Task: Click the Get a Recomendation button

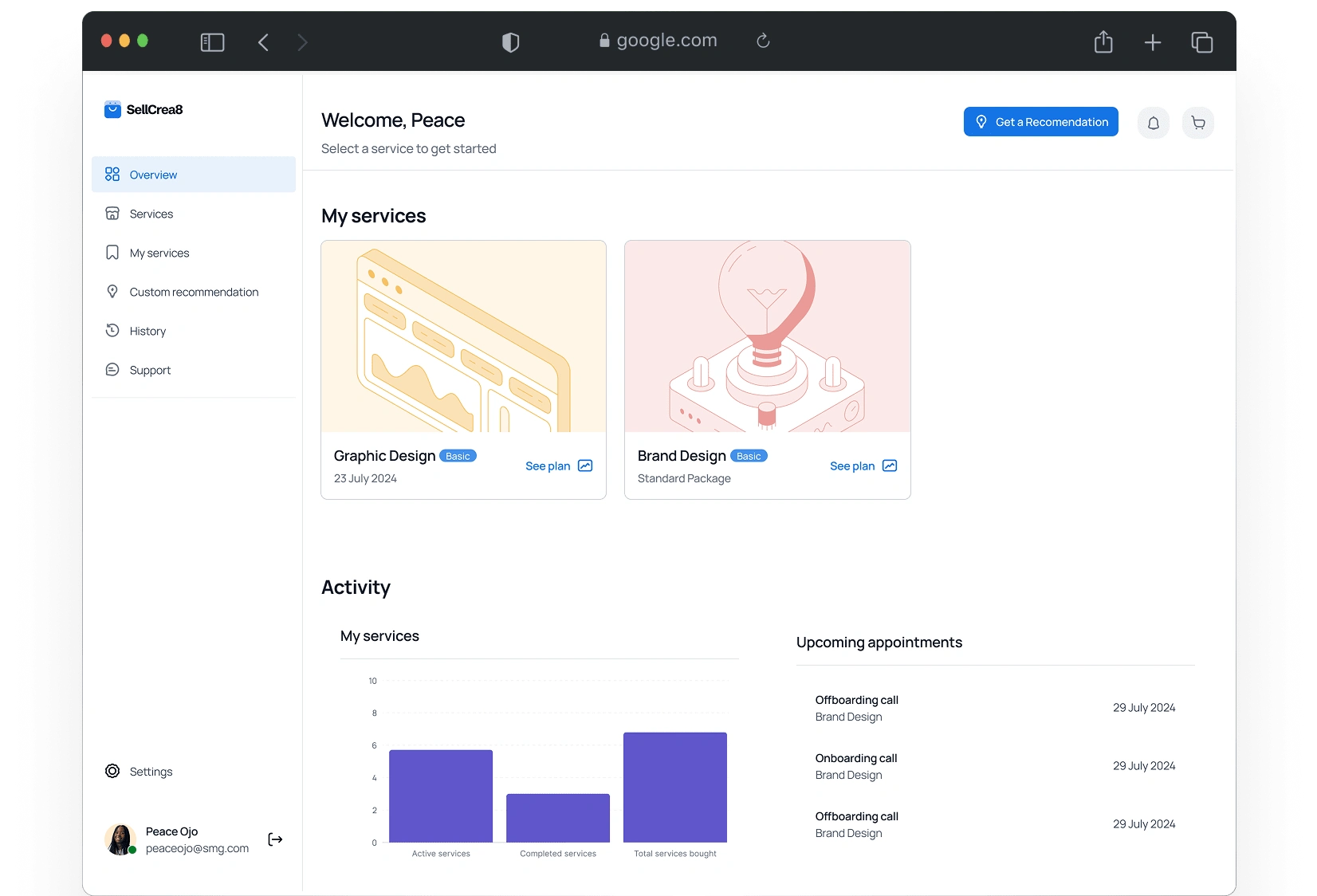Action: [x=1040, y=122]
